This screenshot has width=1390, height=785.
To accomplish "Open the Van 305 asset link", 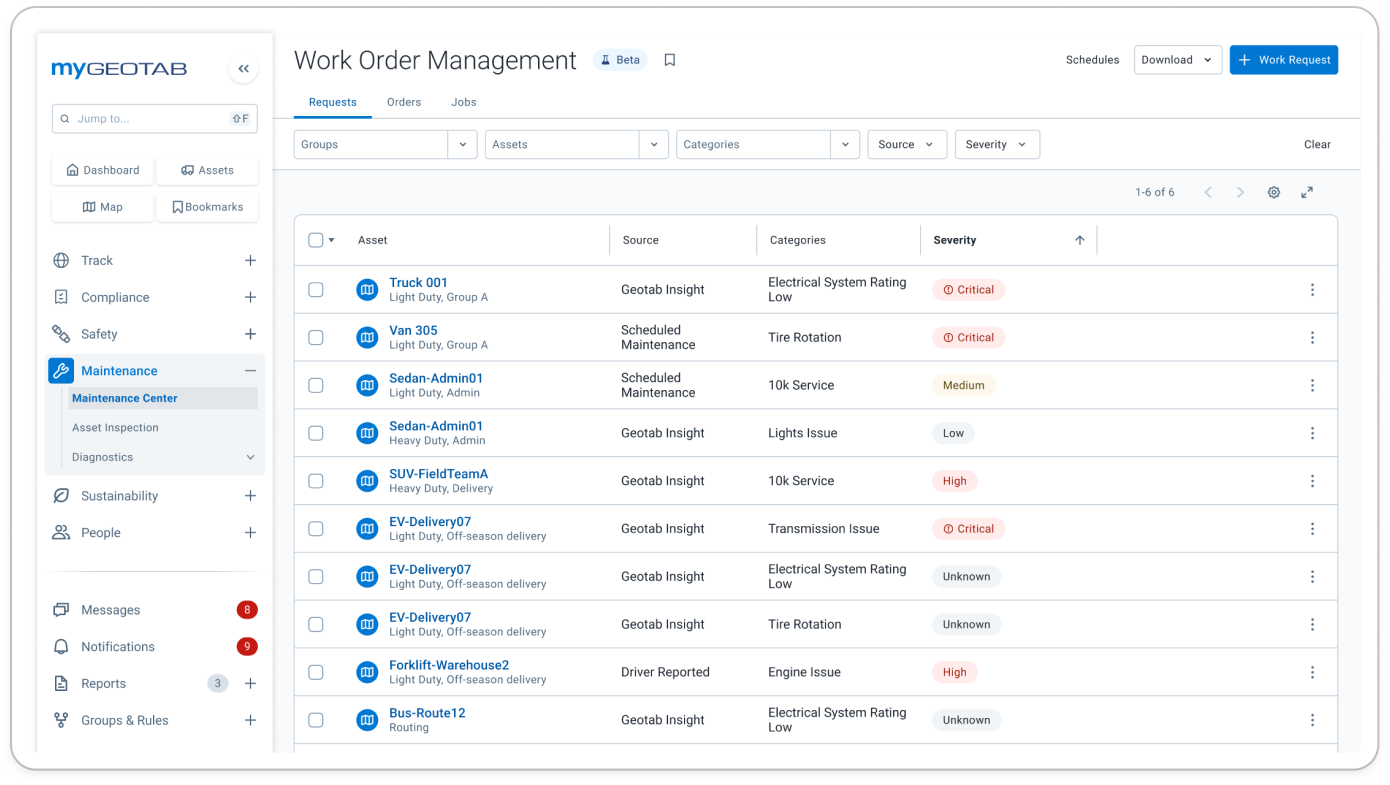I will coord(413,330).
